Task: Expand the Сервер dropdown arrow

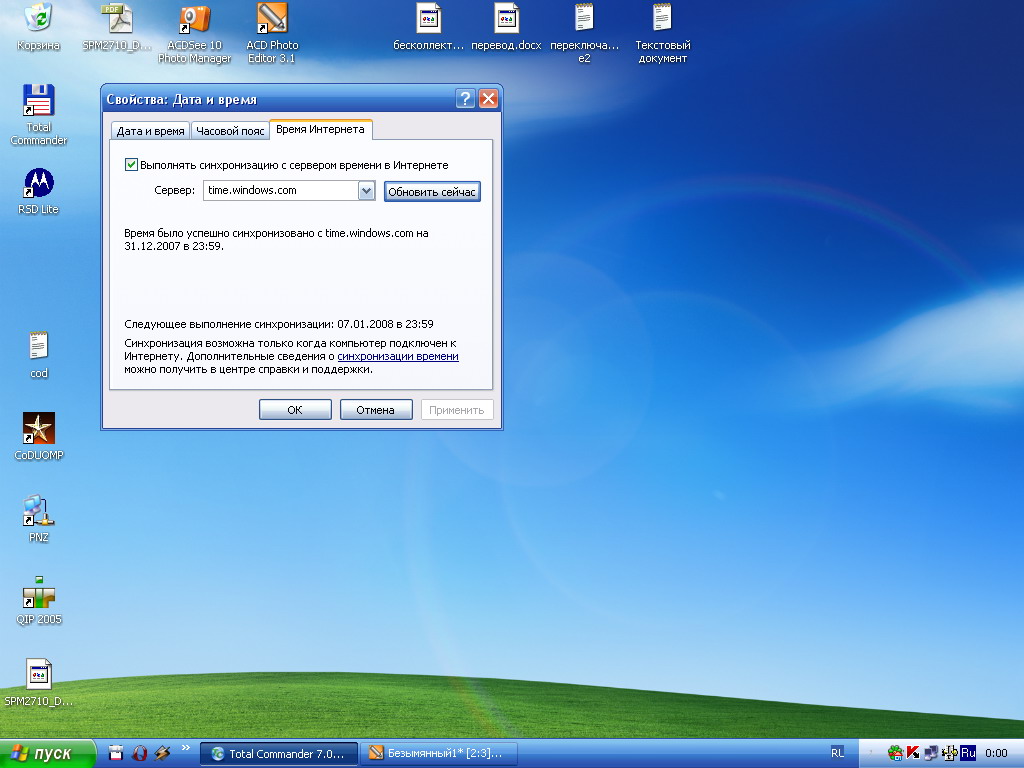Action: pos(366,191)
